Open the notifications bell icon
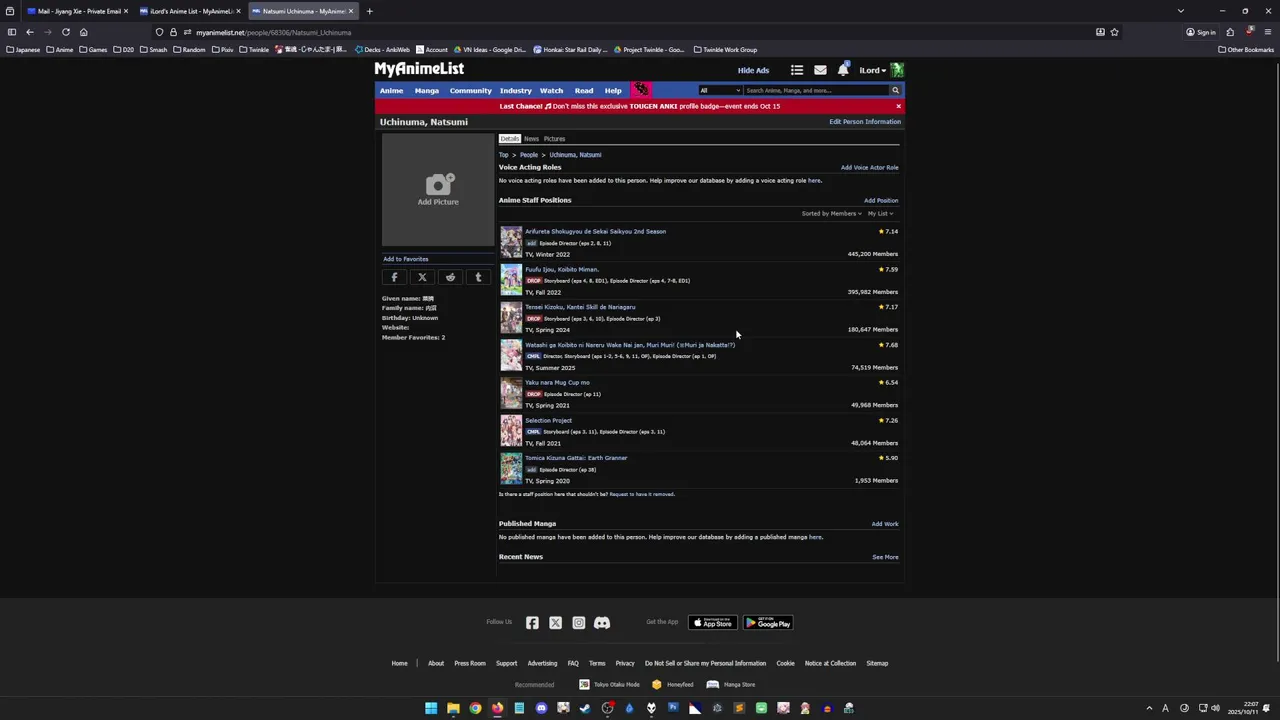The height and width of the screenshot is (720, 1280). (843, 70)
